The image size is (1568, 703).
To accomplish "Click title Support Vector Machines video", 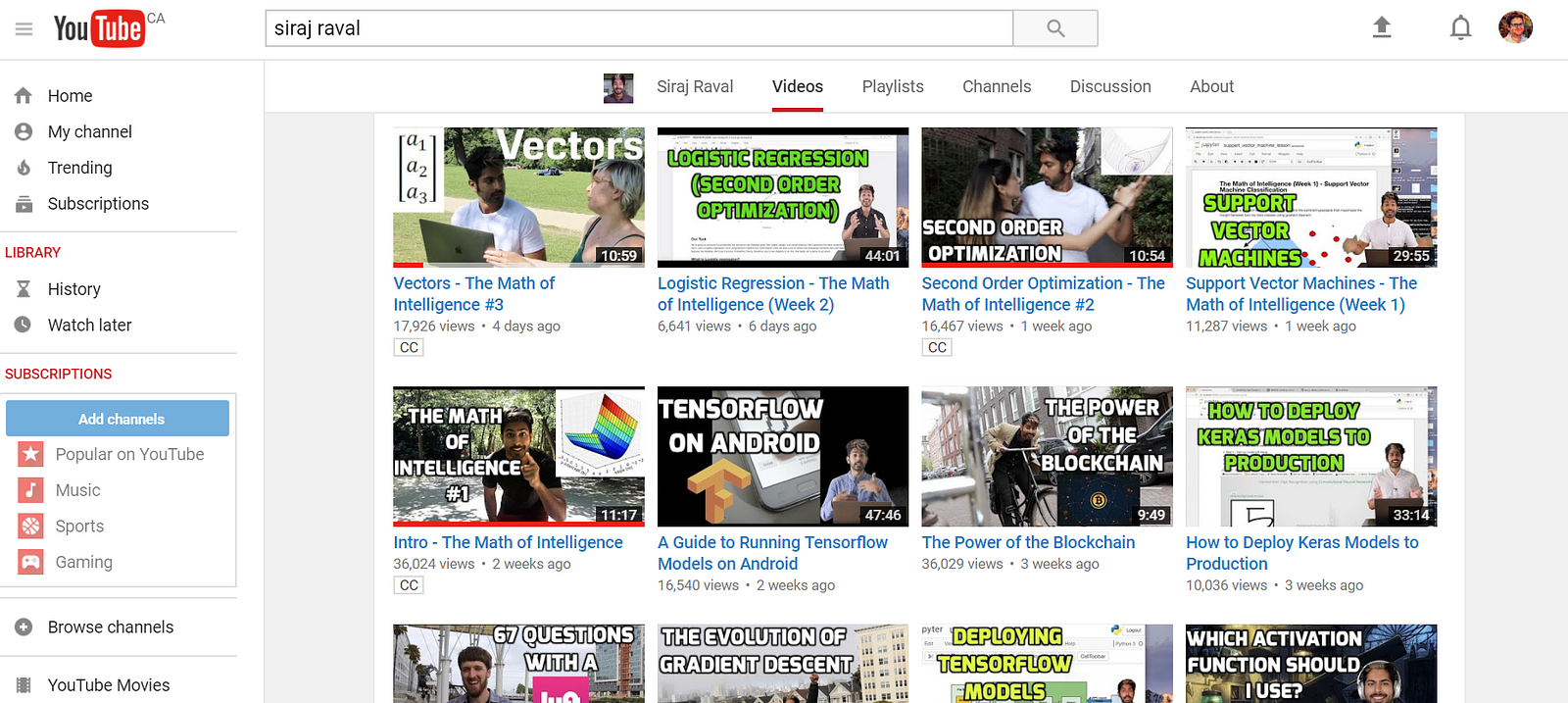I will [1301, 294].
